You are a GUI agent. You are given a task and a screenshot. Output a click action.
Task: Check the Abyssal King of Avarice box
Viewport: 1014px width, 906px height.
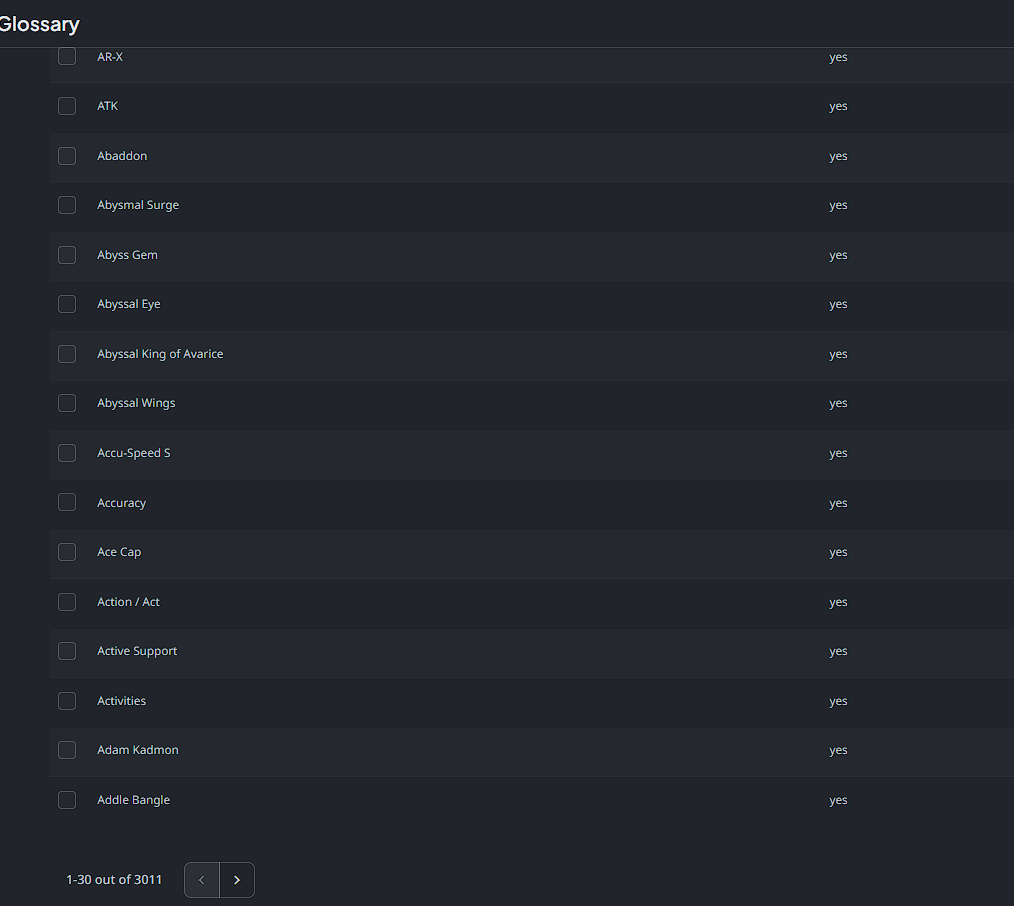coord(67,354)
